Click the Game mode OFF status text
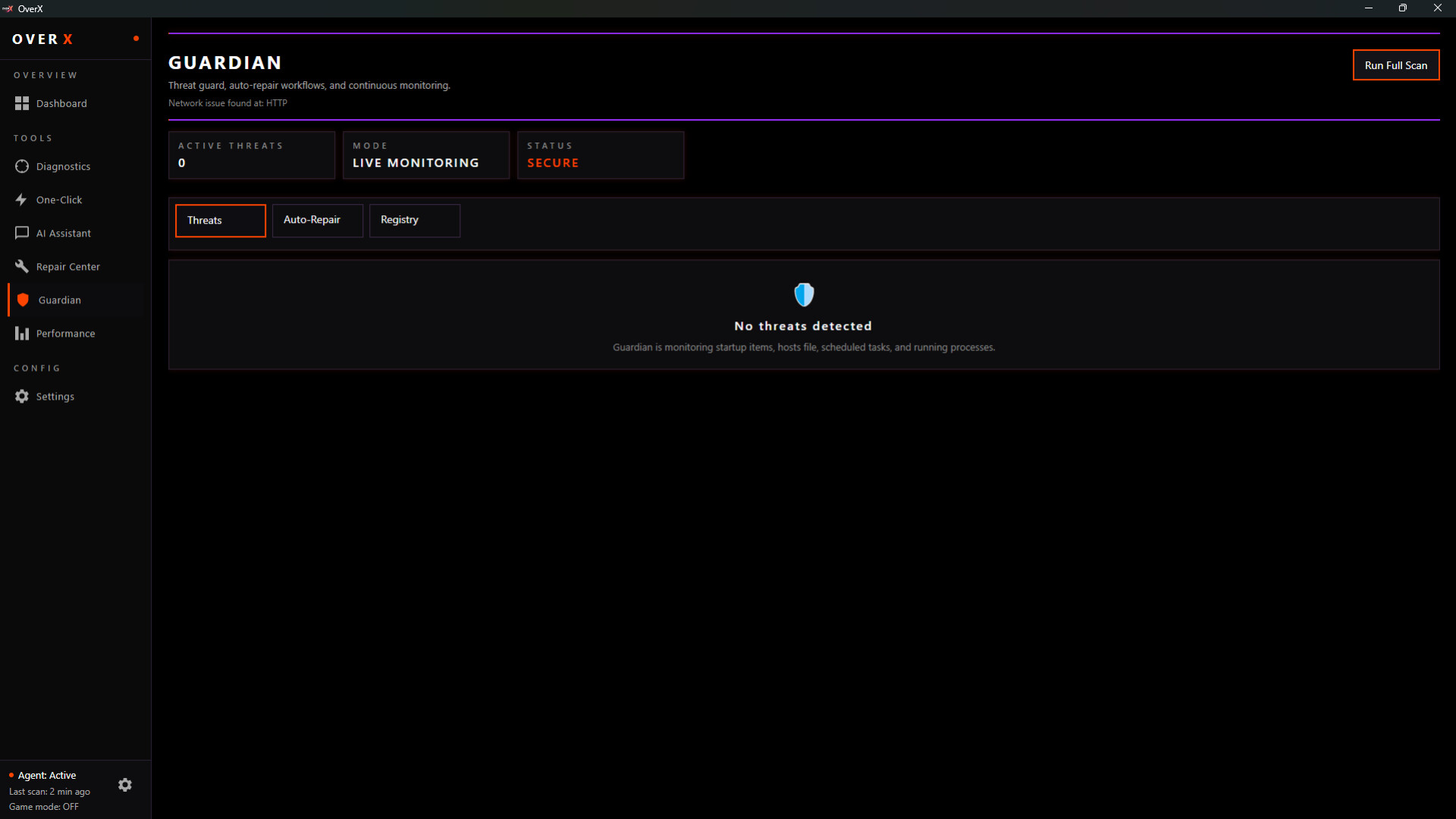This screenshot has height=819, width=1456. point(44,807)
